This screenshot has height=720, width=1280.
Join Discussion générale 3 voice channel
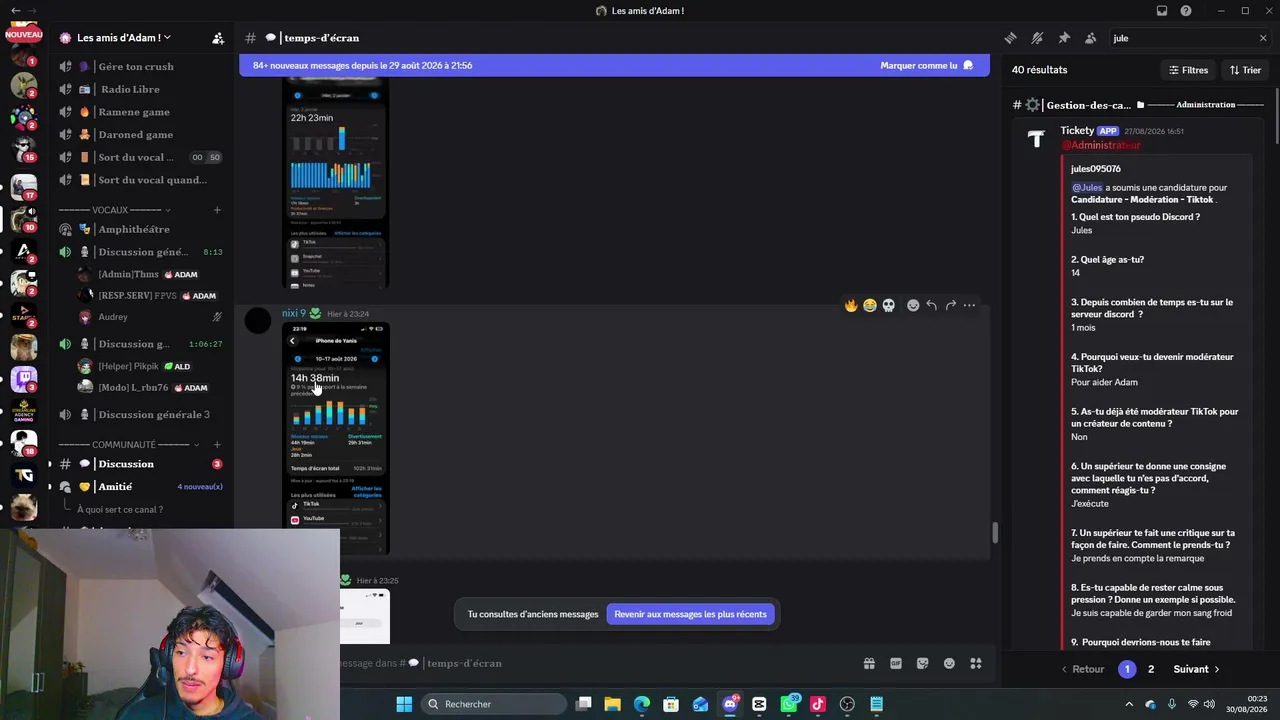(x=140, y=415)
